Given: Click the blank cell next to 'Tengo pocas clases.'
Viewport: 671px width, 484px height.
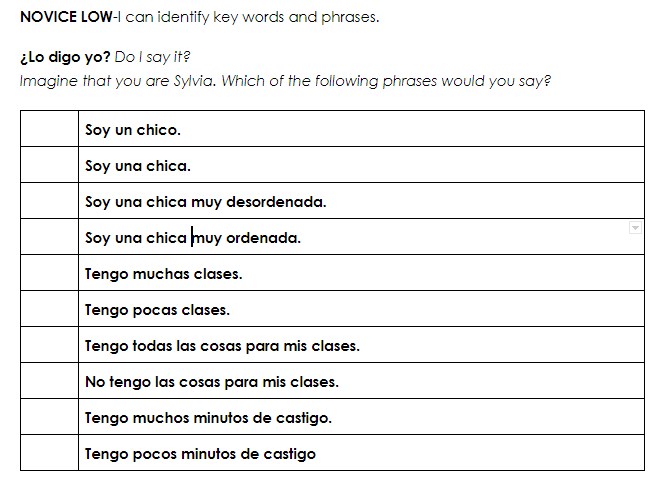Looking at the screenshot, I should [49, 310].
